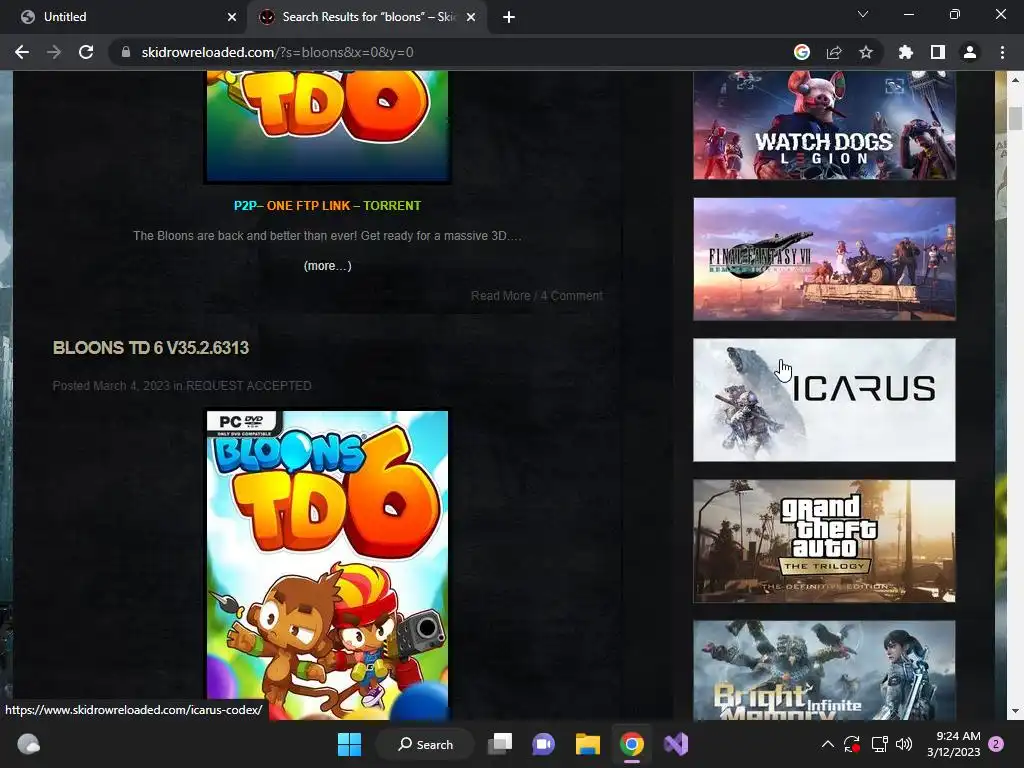Open network settings from the tray
Image resolution: width=1024 pixels, height=768 pixels.
coord(879,744)
